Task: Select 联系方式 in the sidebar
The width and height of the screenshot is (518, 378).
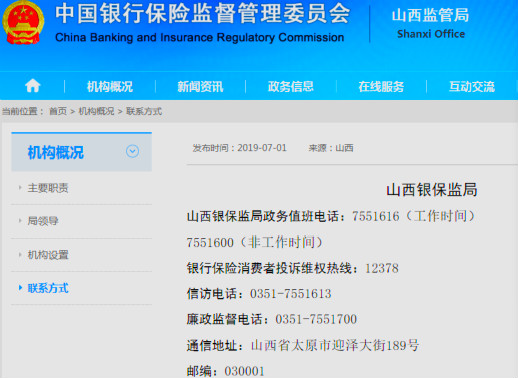Action: (48, 288)
